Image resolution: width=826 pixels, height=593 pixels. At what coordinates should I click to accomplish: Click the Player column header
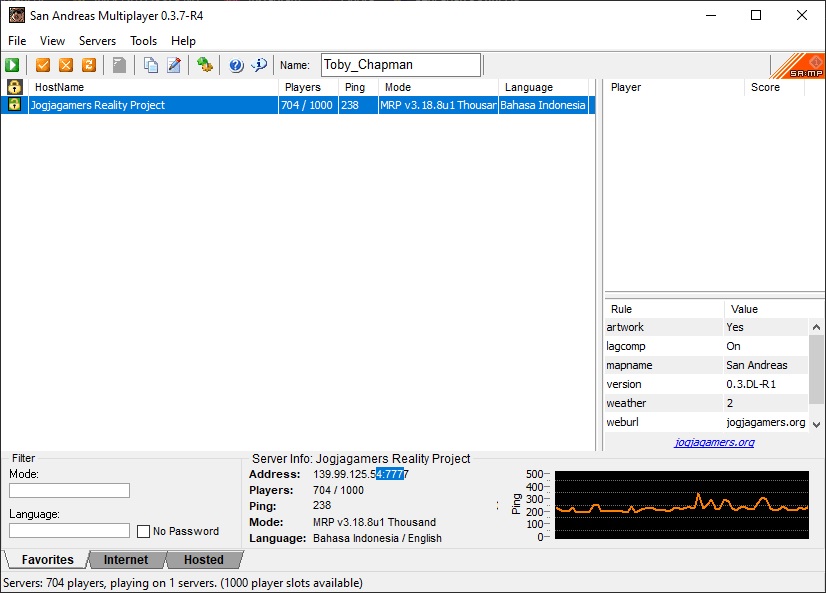coord(674,87)
